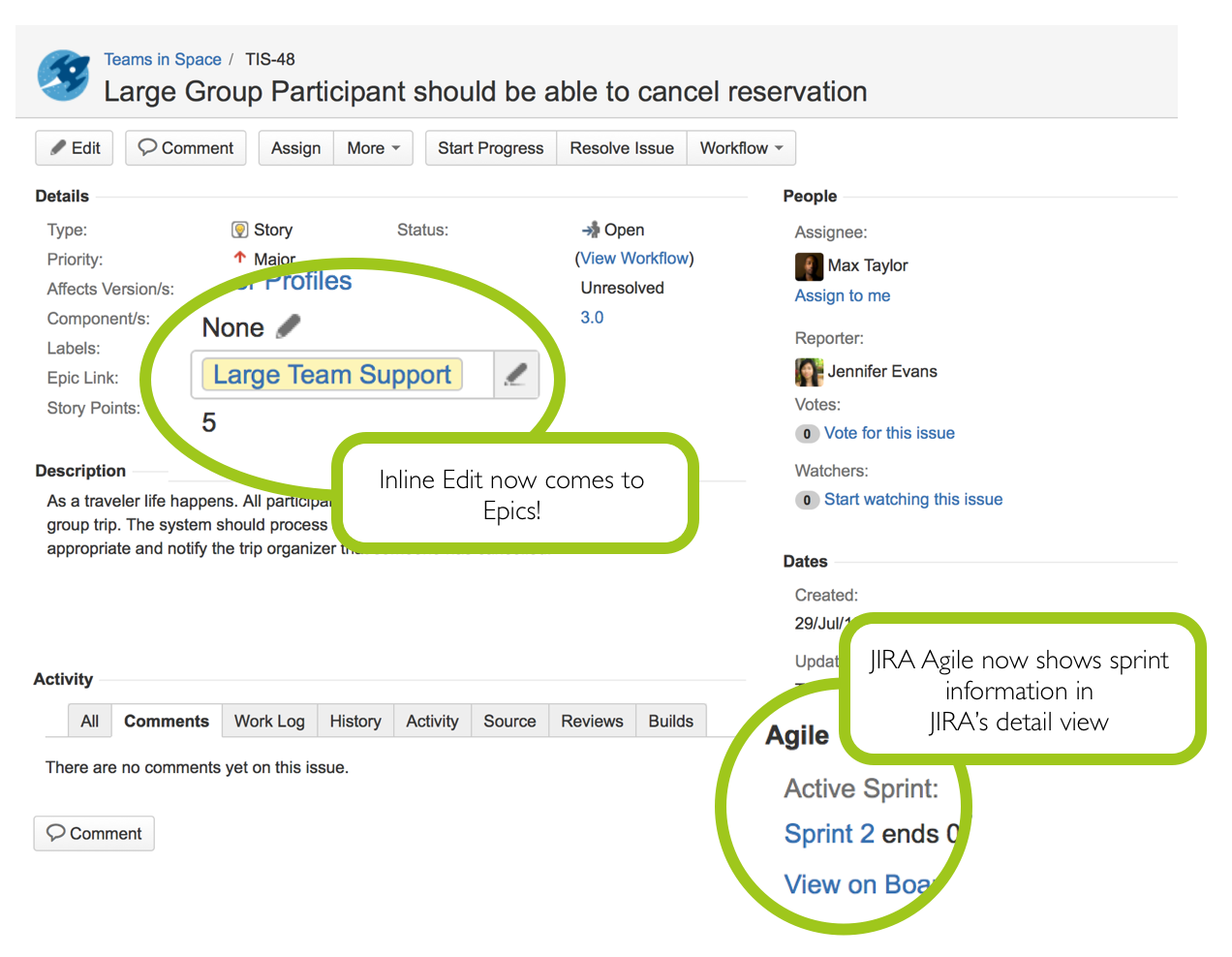Click the Teams in Space rocket project avatar
This screenshot has width=1232, height=957.
[x=64, y=76]
